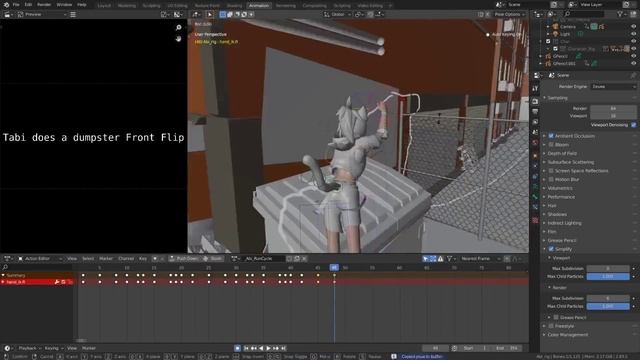
Task: Click the Light object icon in the outliner
Action: click(x=555, y=34)
